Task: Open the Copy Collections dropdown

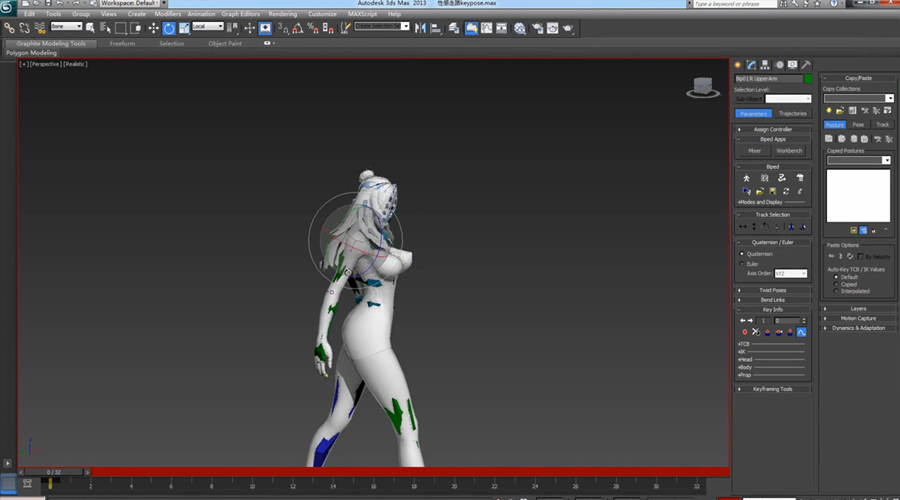Action: [x=859, y=98]
